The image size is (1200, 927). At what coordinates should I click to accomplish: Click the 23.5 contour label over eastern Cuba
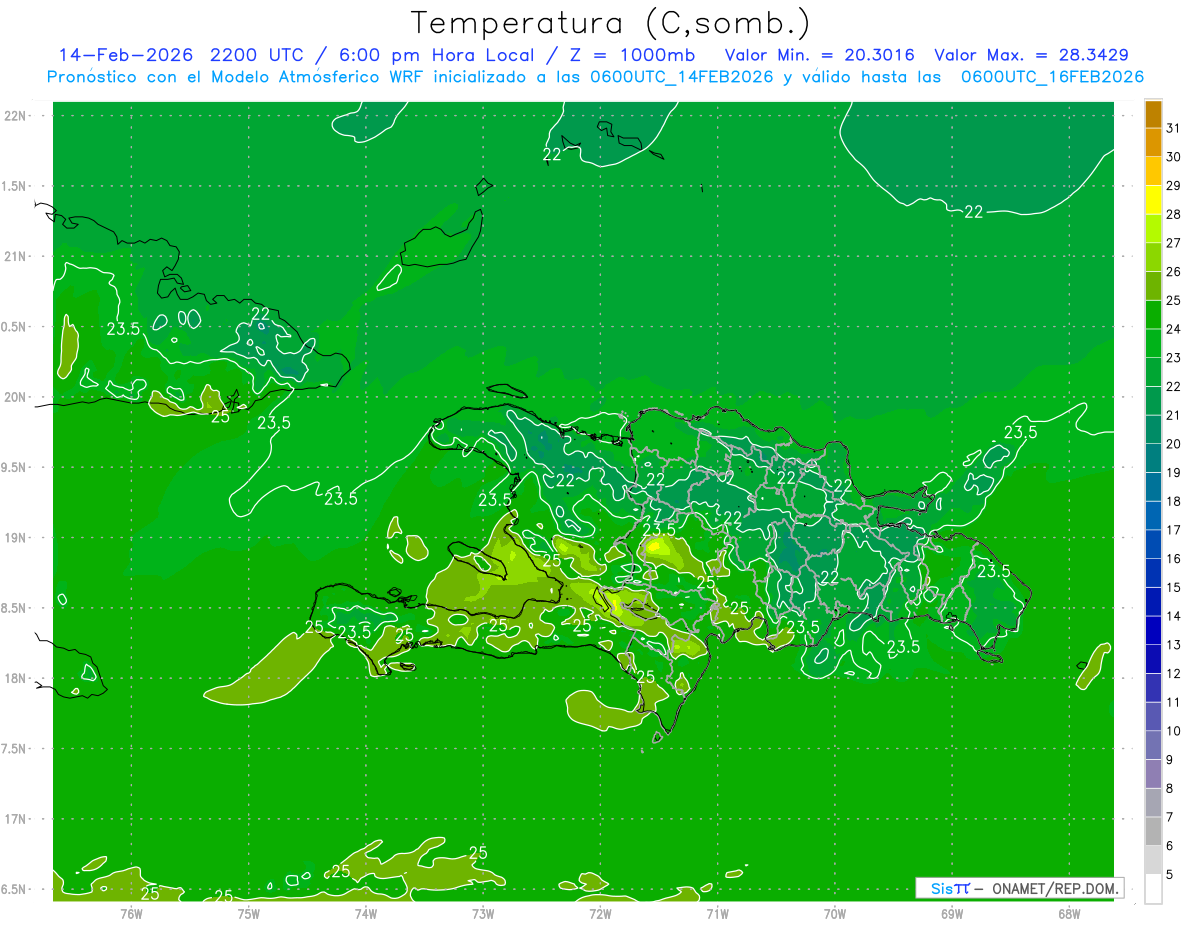pos(123,328)
